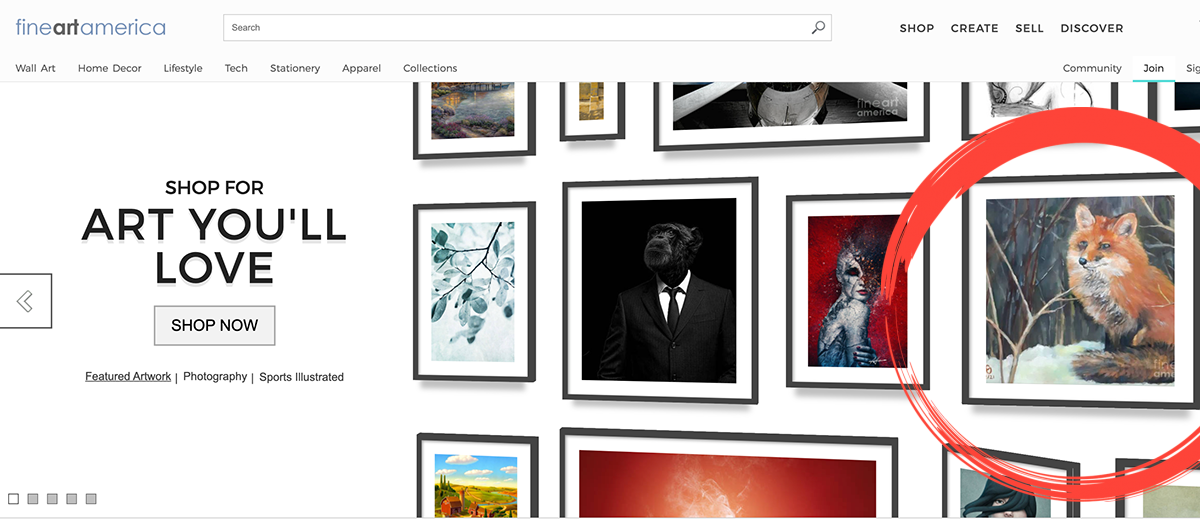Open the Sports Illustrated link
Screen dimensions: 1200x531
(301, 377)
